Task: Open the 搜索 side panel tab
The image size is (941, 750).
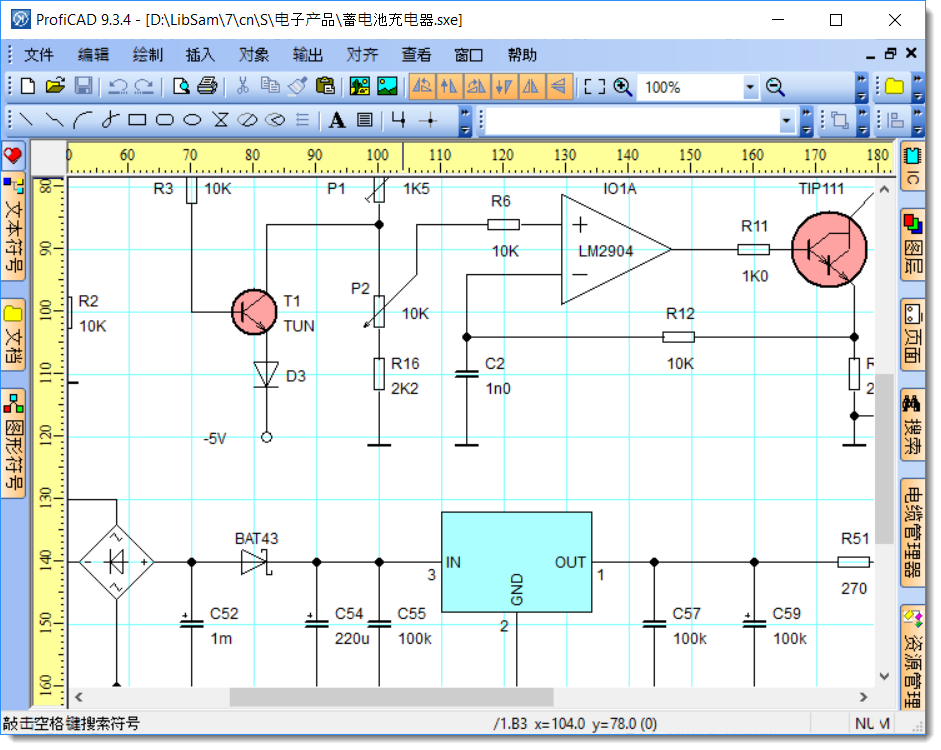Action: [912, 425]
